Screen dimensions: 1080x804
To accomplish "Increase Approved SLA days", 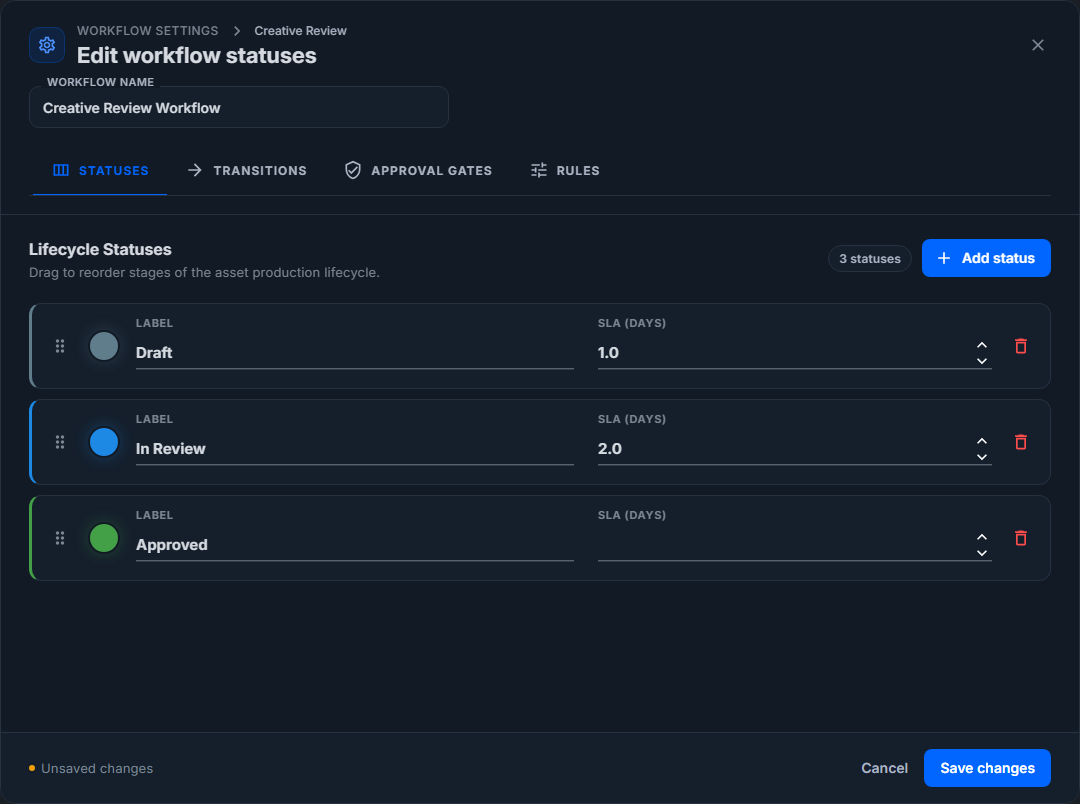I will [x=982, y=537].
